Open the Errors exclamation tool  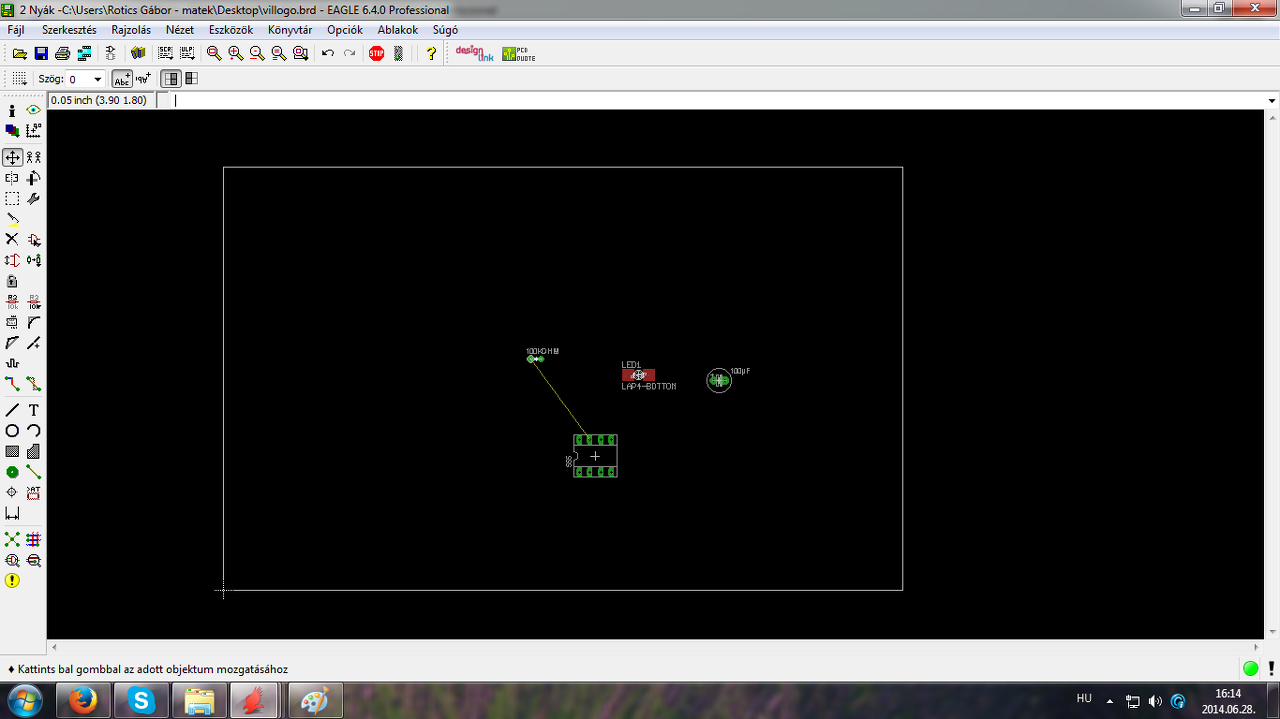point(12,581)
